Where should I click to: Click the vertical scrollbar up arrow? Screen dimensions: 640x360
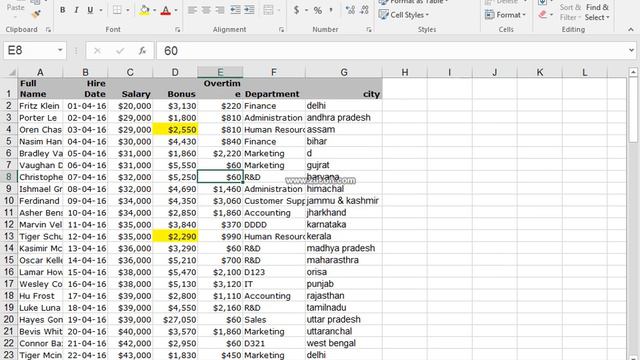633,72
